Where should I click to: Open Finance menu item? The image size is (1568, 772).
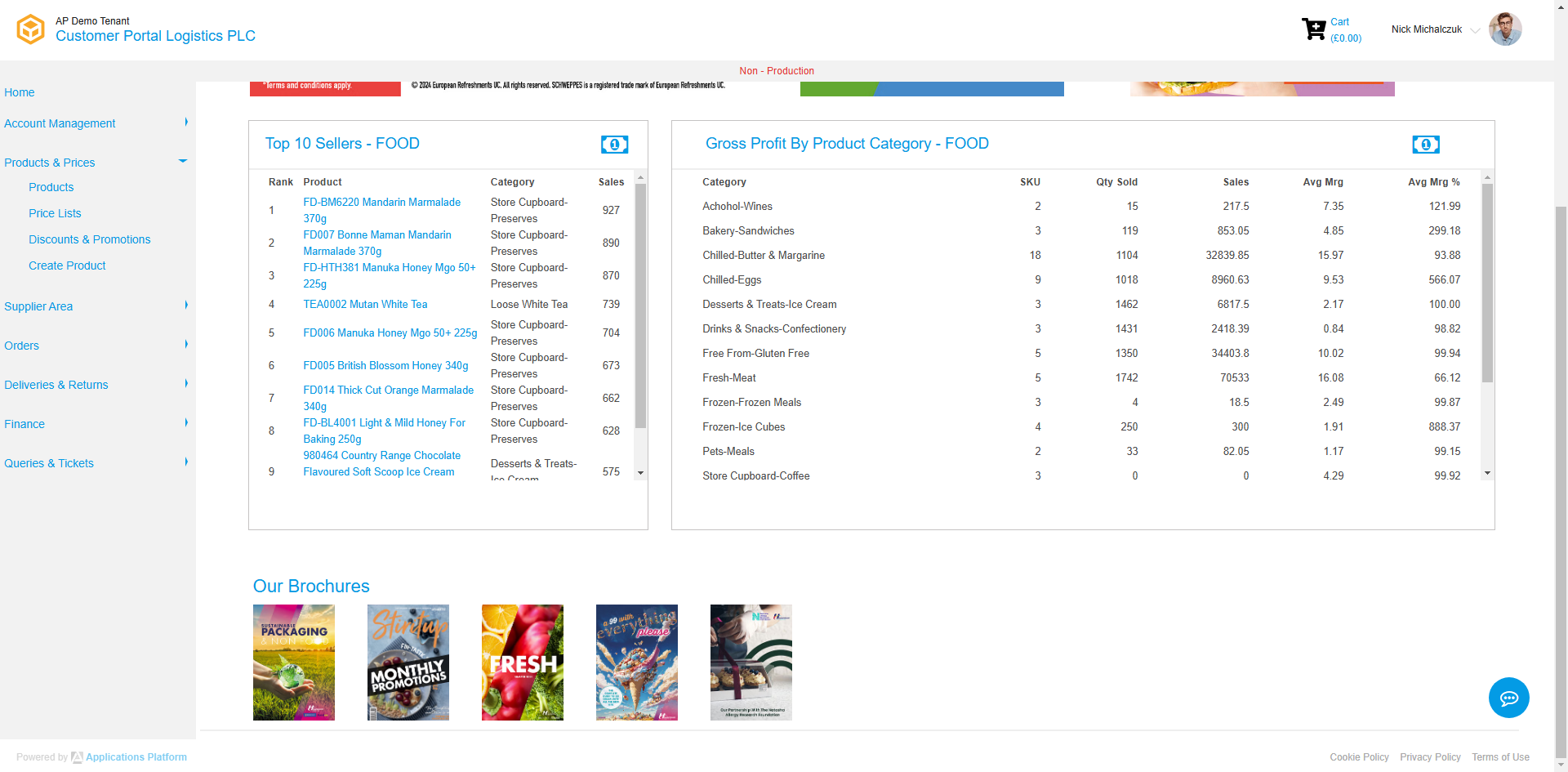coord(24,424)
